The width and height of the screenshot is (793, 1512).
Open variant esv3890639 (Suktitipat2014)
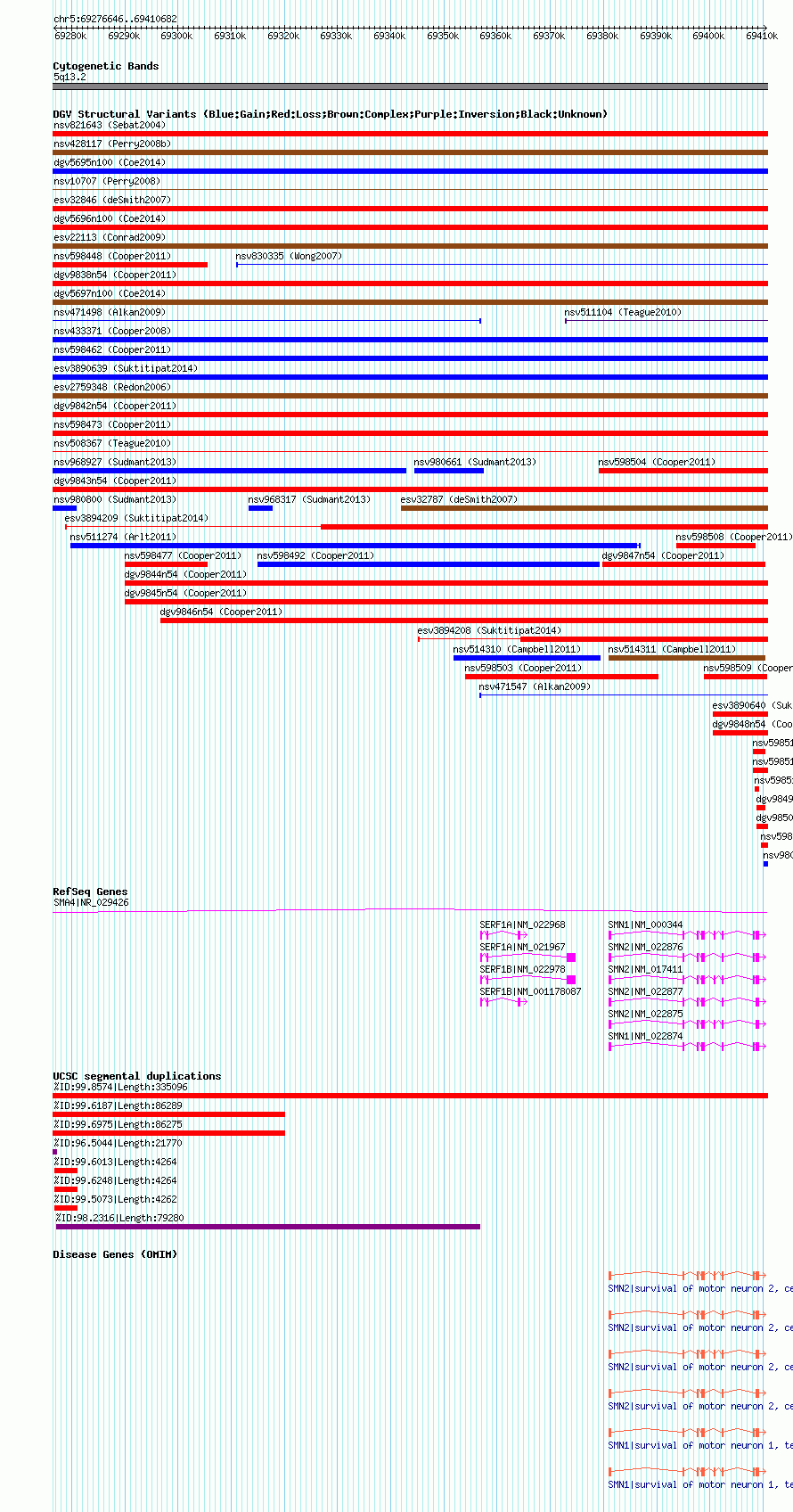[x=126, y=368]
